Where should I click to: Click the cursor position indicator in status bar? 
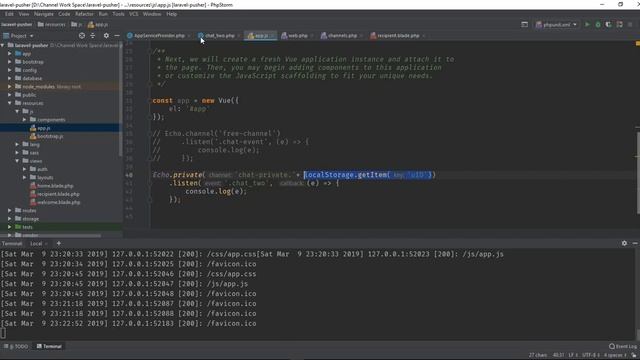(558, 355)
